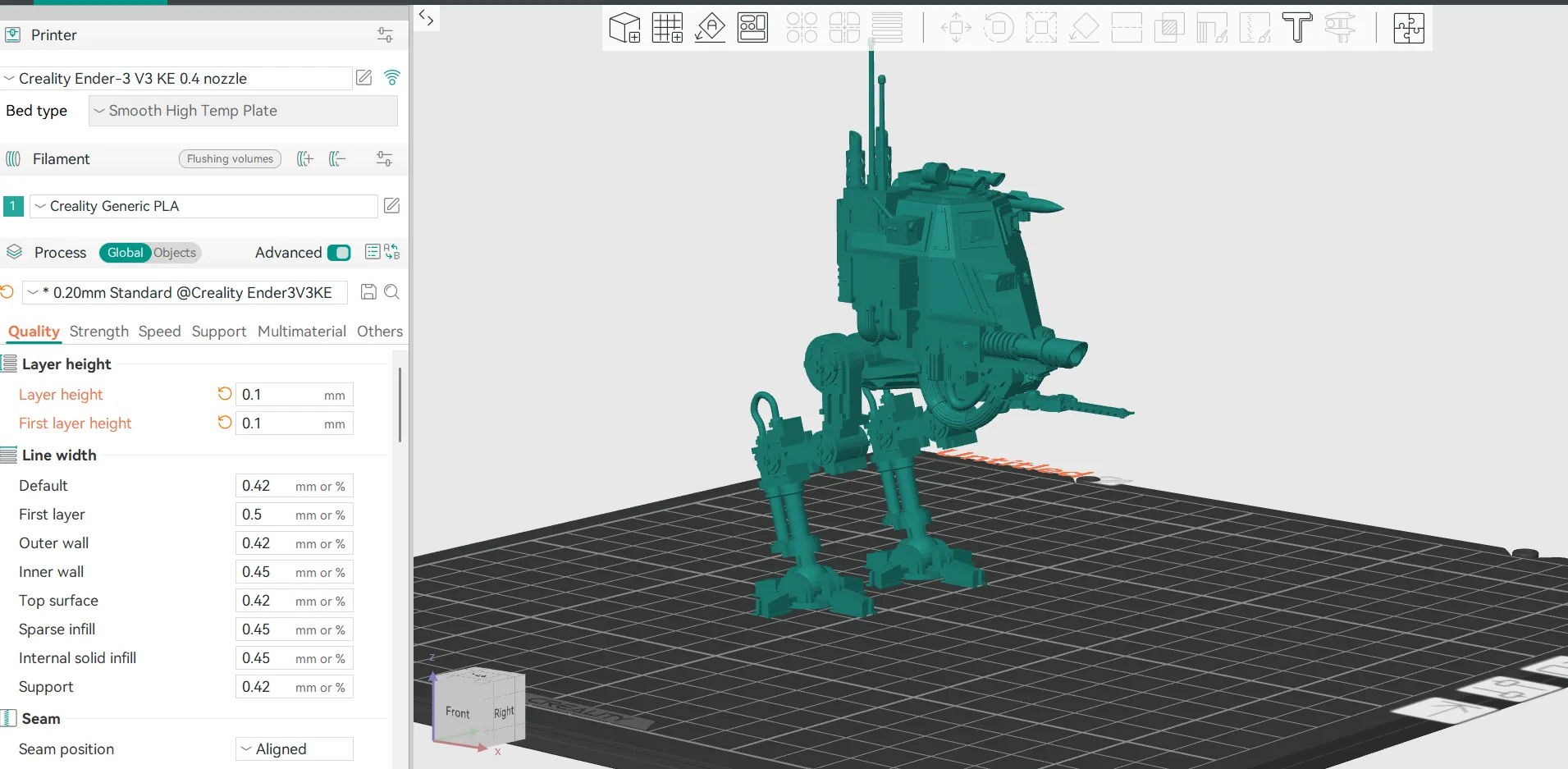The image size is (1568, 769).
Task: Open the Multimaterial tab
Action: click(302, 332)
